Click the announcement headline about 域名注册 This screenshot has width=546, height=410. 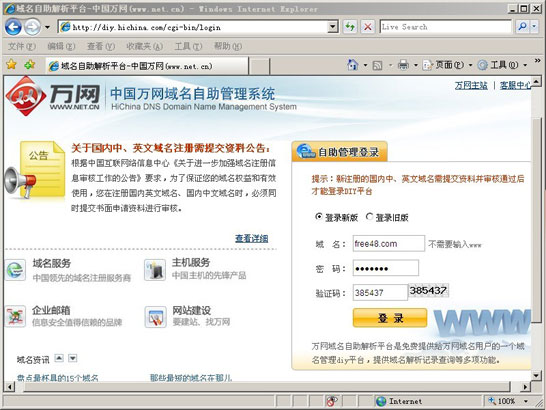[x=170, y=148]
